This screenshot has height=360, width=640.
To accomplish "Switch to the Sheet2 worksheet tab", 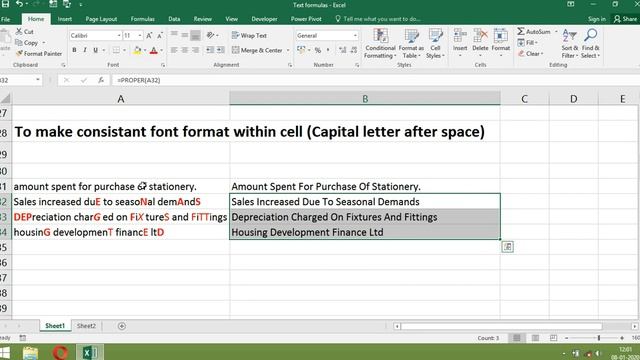I will (x=86, y=326).
